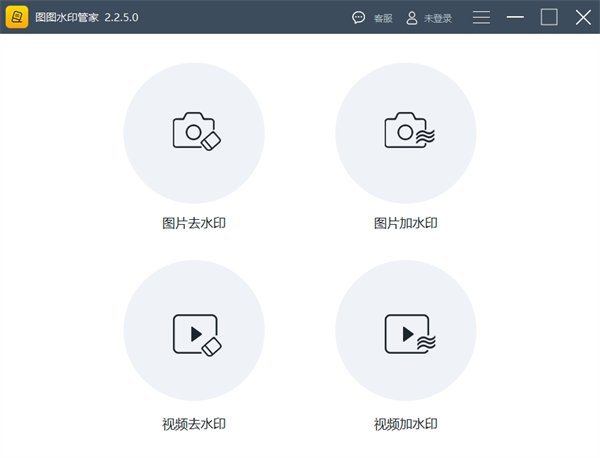The height and width of the screenshot is (458, 600).
Task: Click the customer service chat bubble icon
Action: (359, 18)
